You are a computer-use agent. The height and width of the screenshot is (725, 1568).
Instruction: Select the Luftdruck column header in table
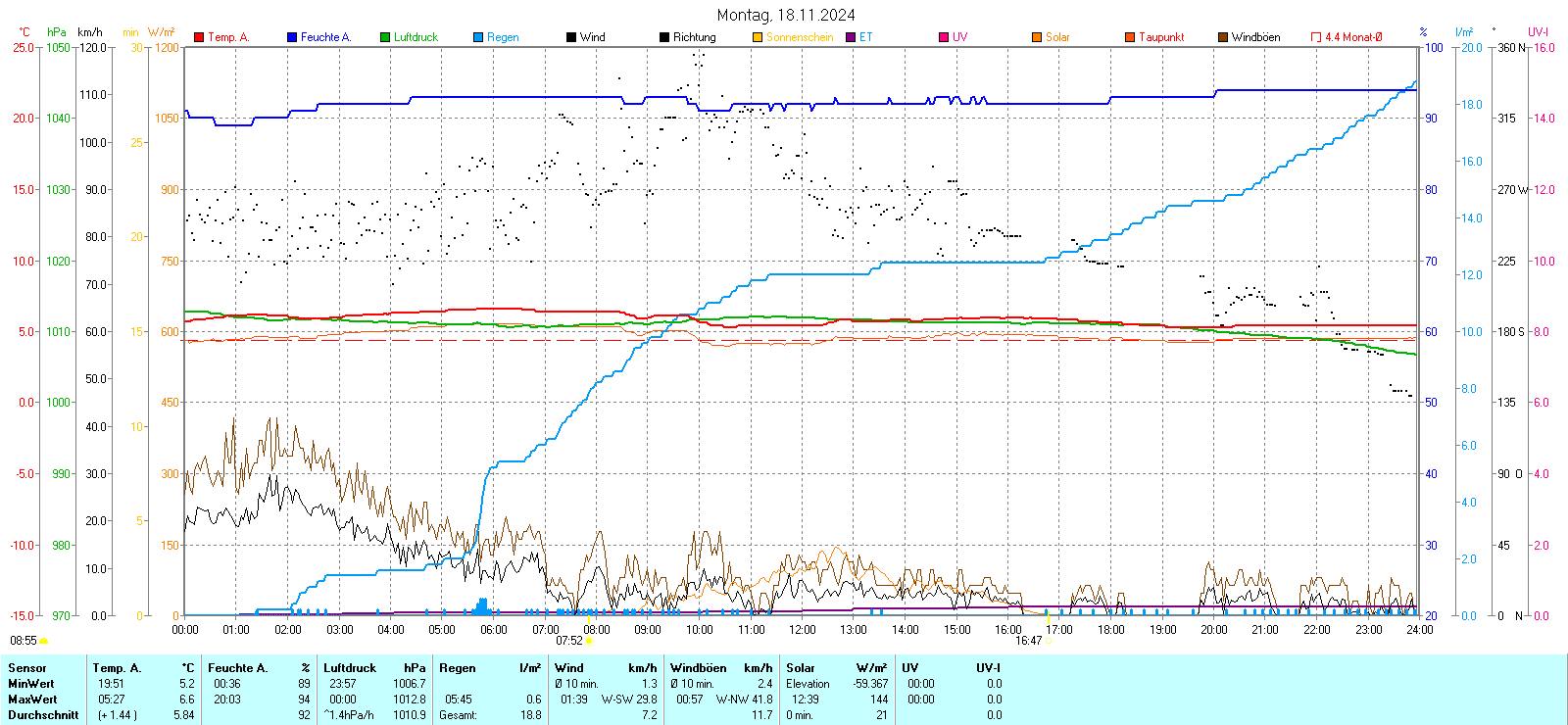tap(350, 668)
